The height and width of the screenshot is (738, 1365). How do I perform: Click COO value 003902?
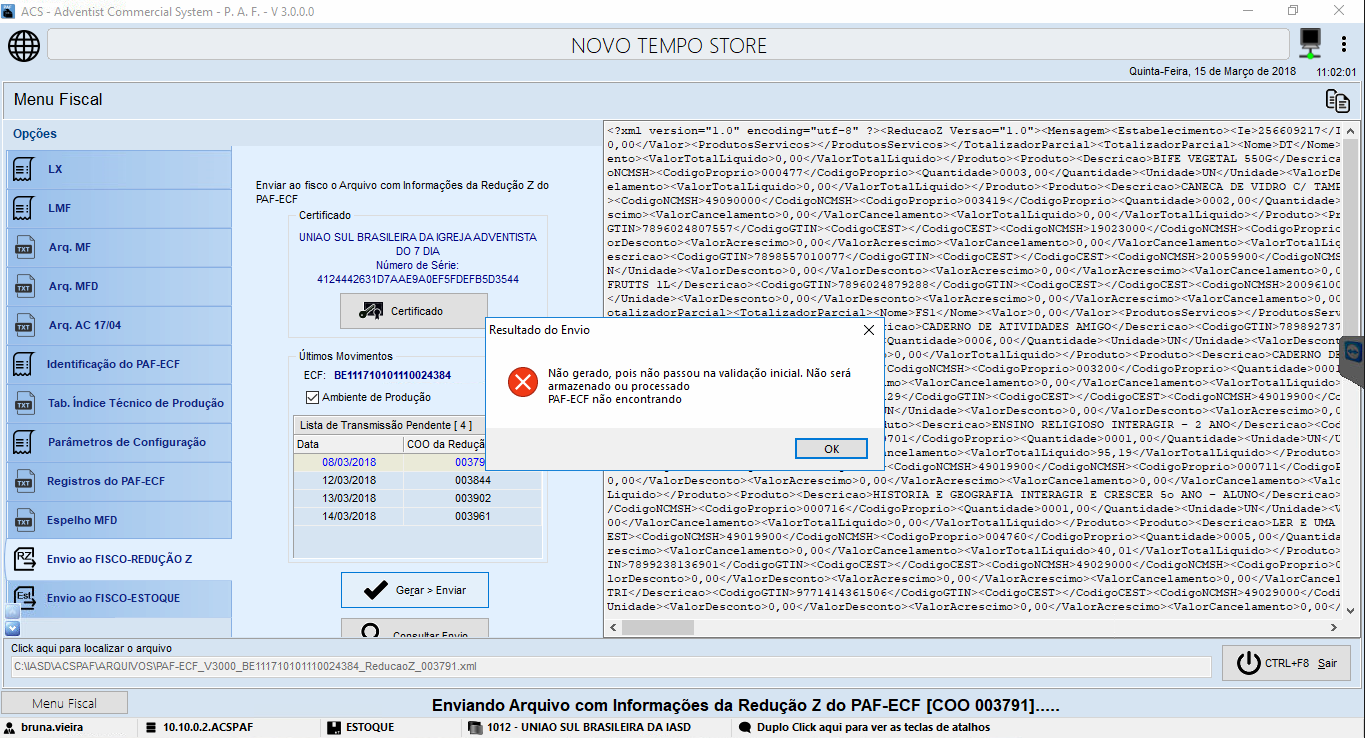(472, 498)
